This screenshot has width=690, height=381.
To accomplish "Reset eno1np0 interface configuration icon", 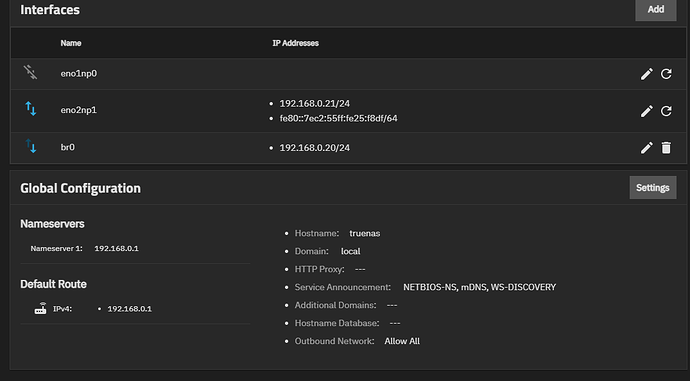I will pos(666,74).
